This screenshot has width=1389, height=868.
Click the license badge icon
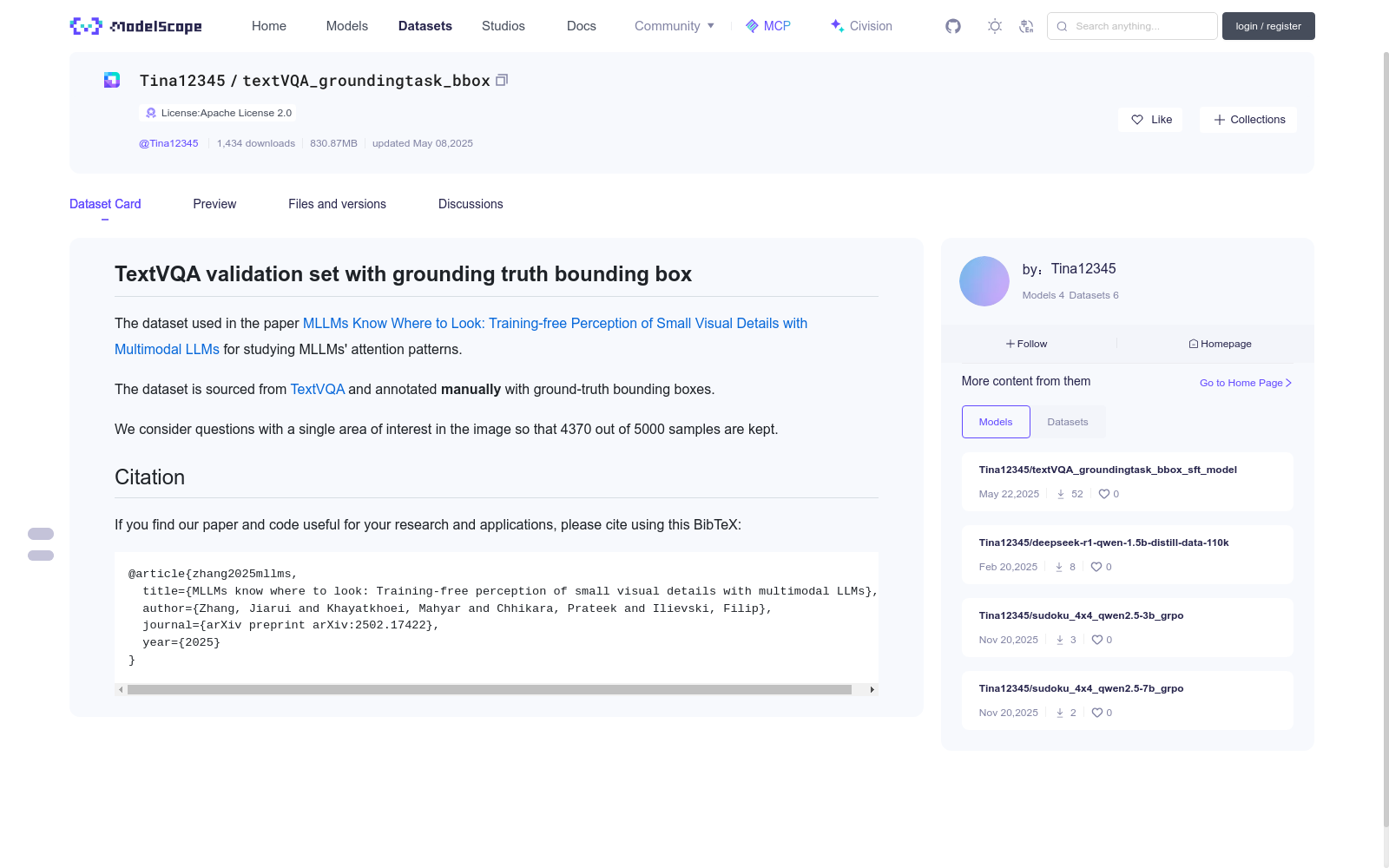[x=151, y=113]
